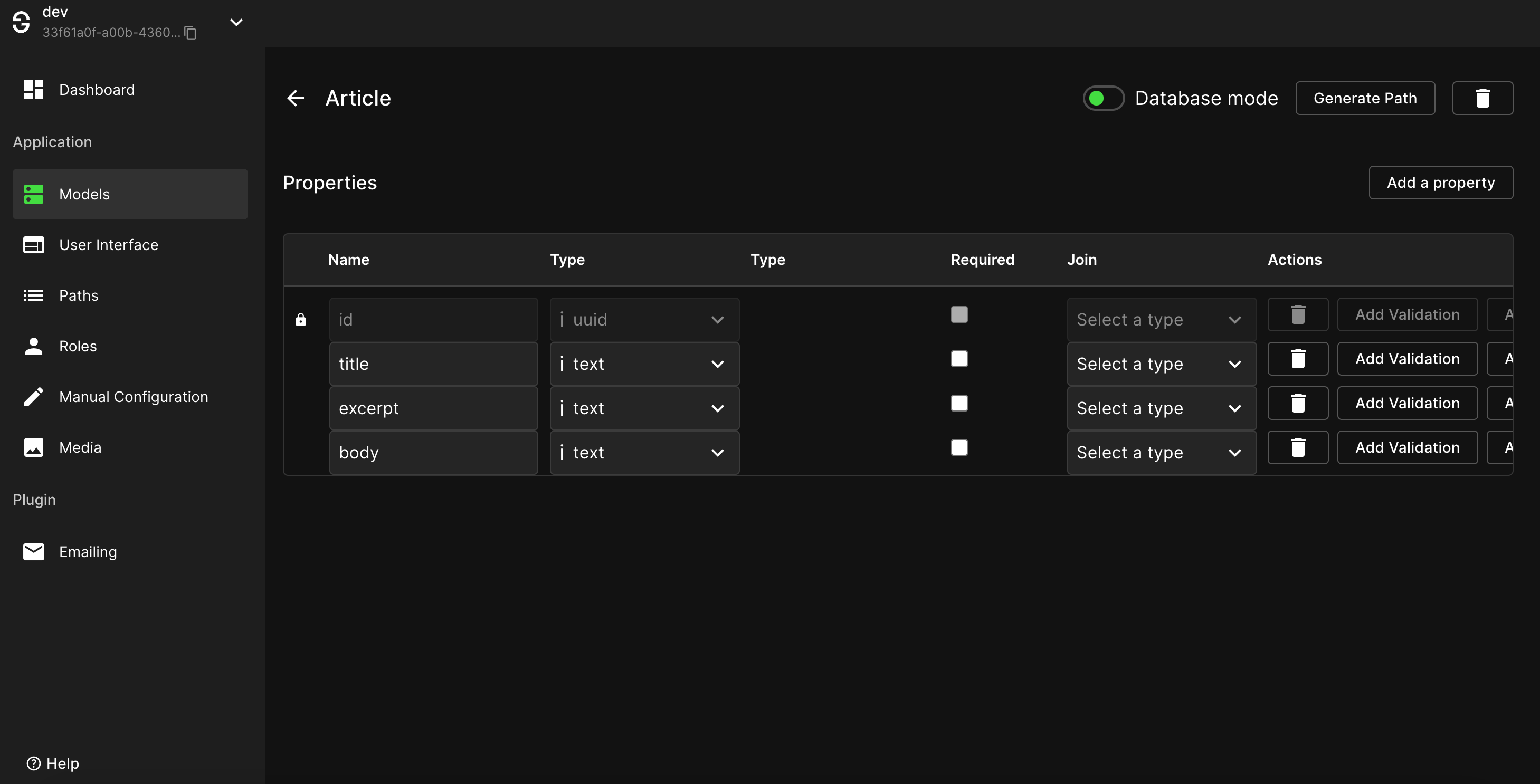Open the Join type dropdown for excerpt
The height and width of the screenshot is (784, 1540).
pyautogui.click(x=1161, y=407)
